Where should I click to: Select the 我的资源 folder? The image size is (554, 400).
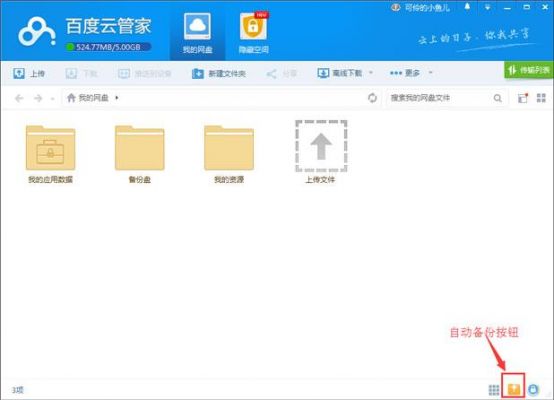pos(229,154)
